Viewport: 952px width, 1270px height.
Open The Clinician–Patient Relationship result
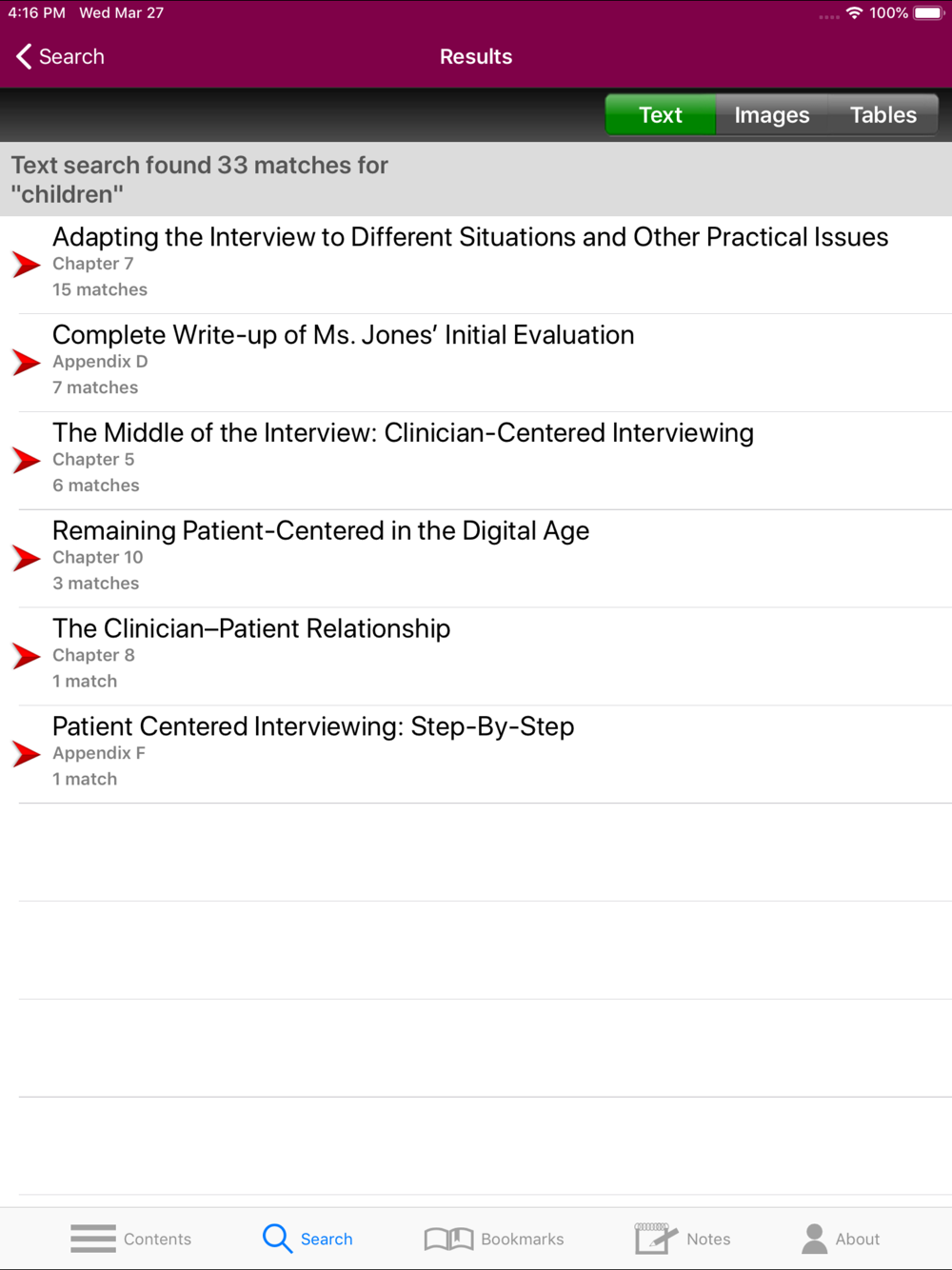486,657
